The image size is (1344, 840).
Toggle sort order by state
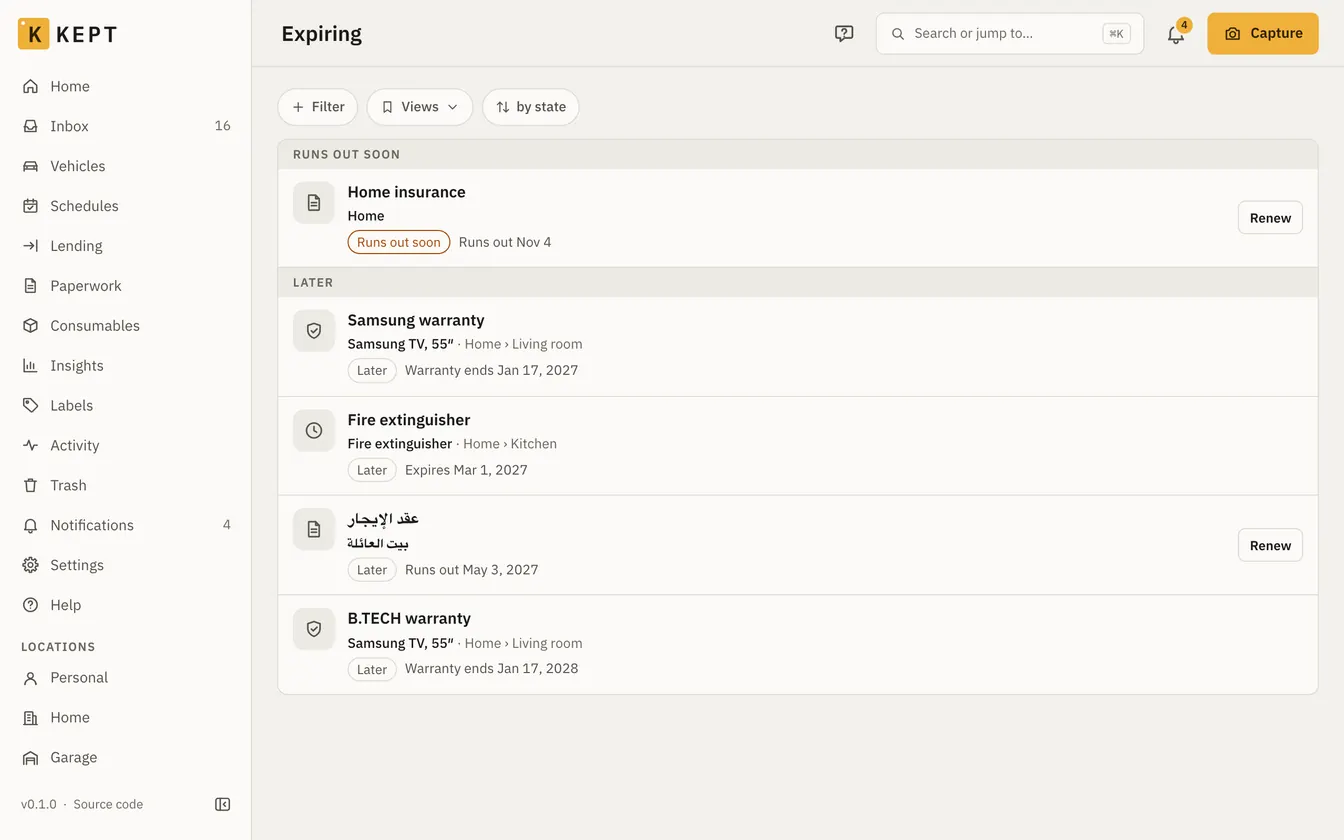pyautogui.click(x=531, y=107)
